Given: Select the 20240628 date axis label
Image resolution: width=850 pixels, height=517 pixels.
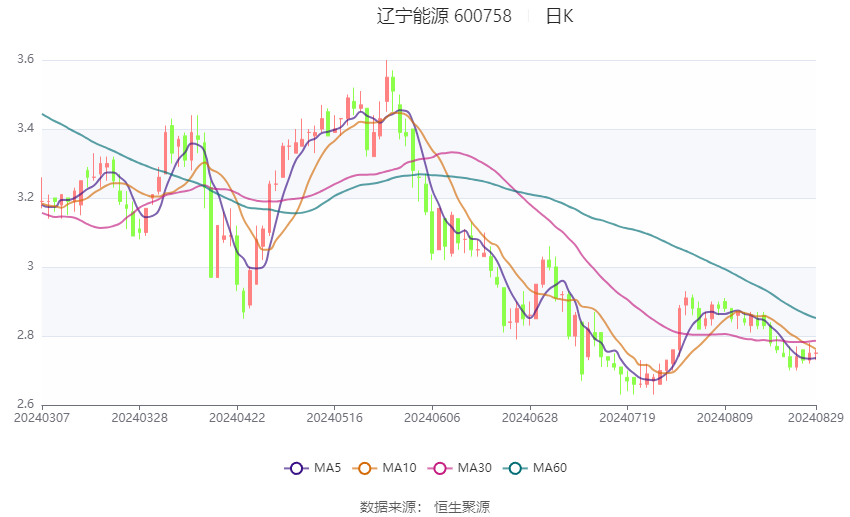Looking at the screenshot, I should 530,418.
